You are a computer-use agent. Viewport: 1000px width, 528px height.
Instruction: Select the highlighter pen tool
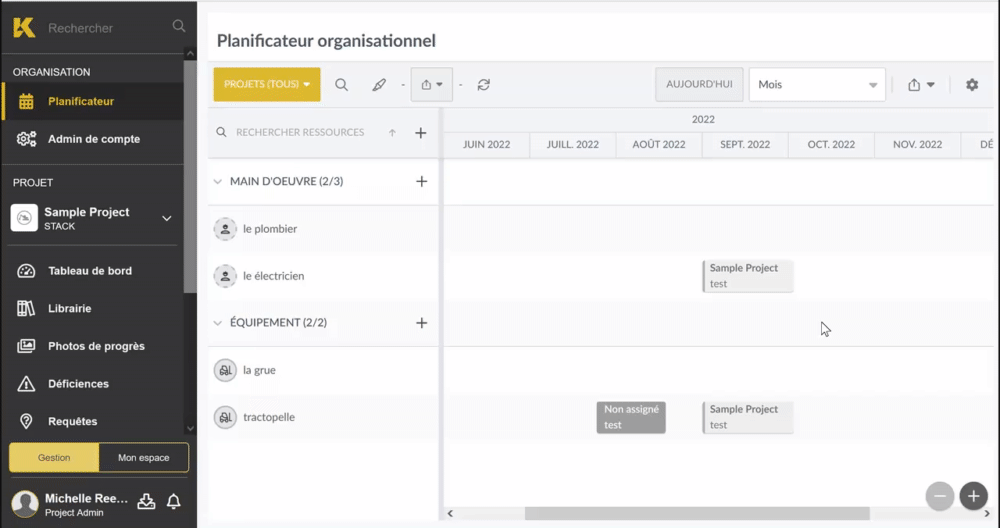pyautogui.click(x=379, y=85)
